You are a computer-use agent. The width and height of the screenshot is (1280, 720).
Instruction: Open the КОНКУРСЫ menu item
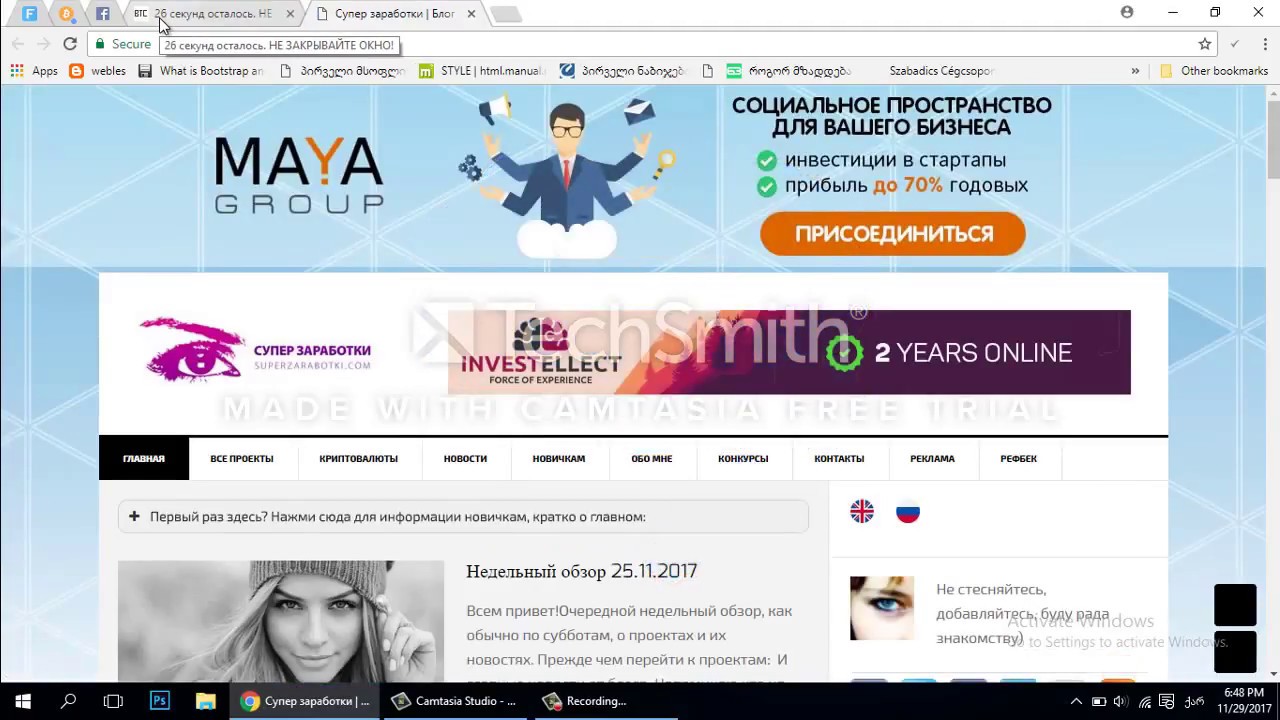click(x=743, y=459)
